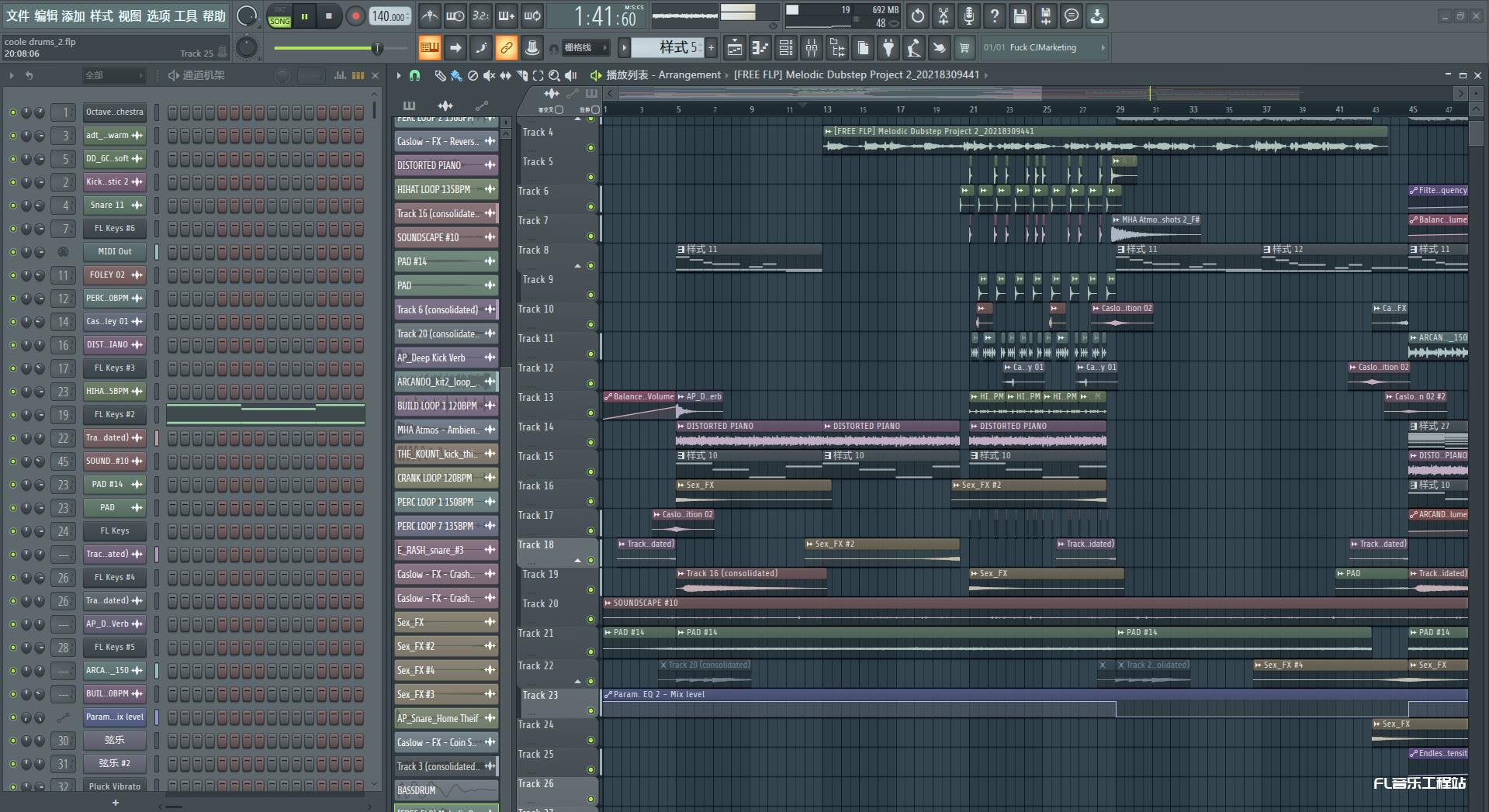Screen dimensions: 1489x812
Task: Click the channel rack swing knob
Action: [282, 75]
